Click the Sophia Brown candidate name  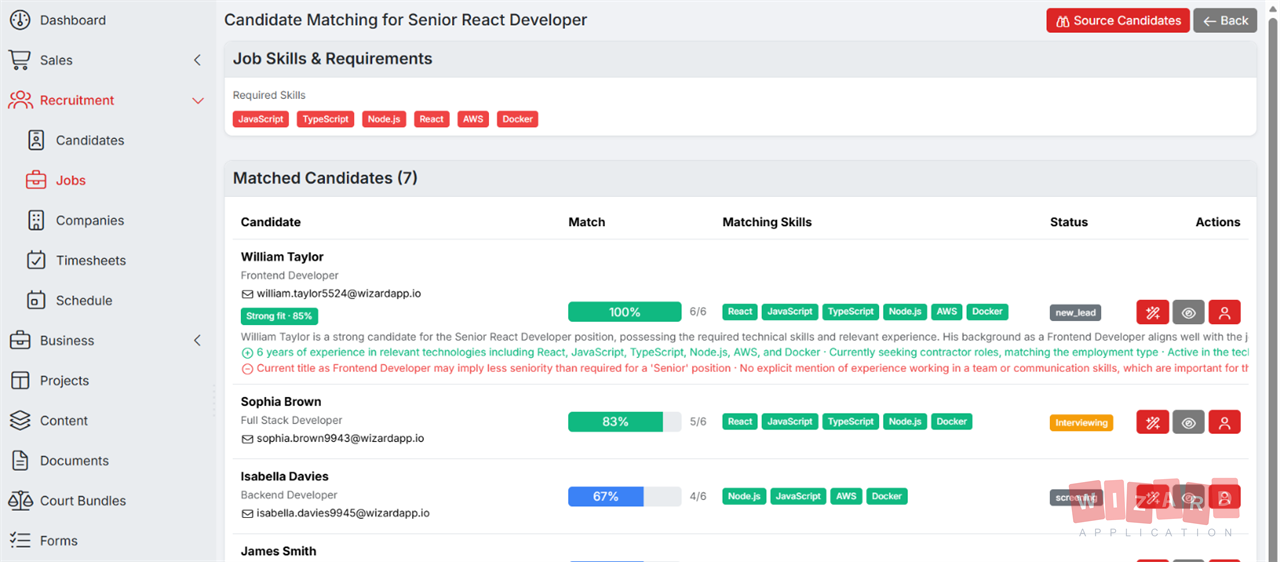tap(281, 402)
